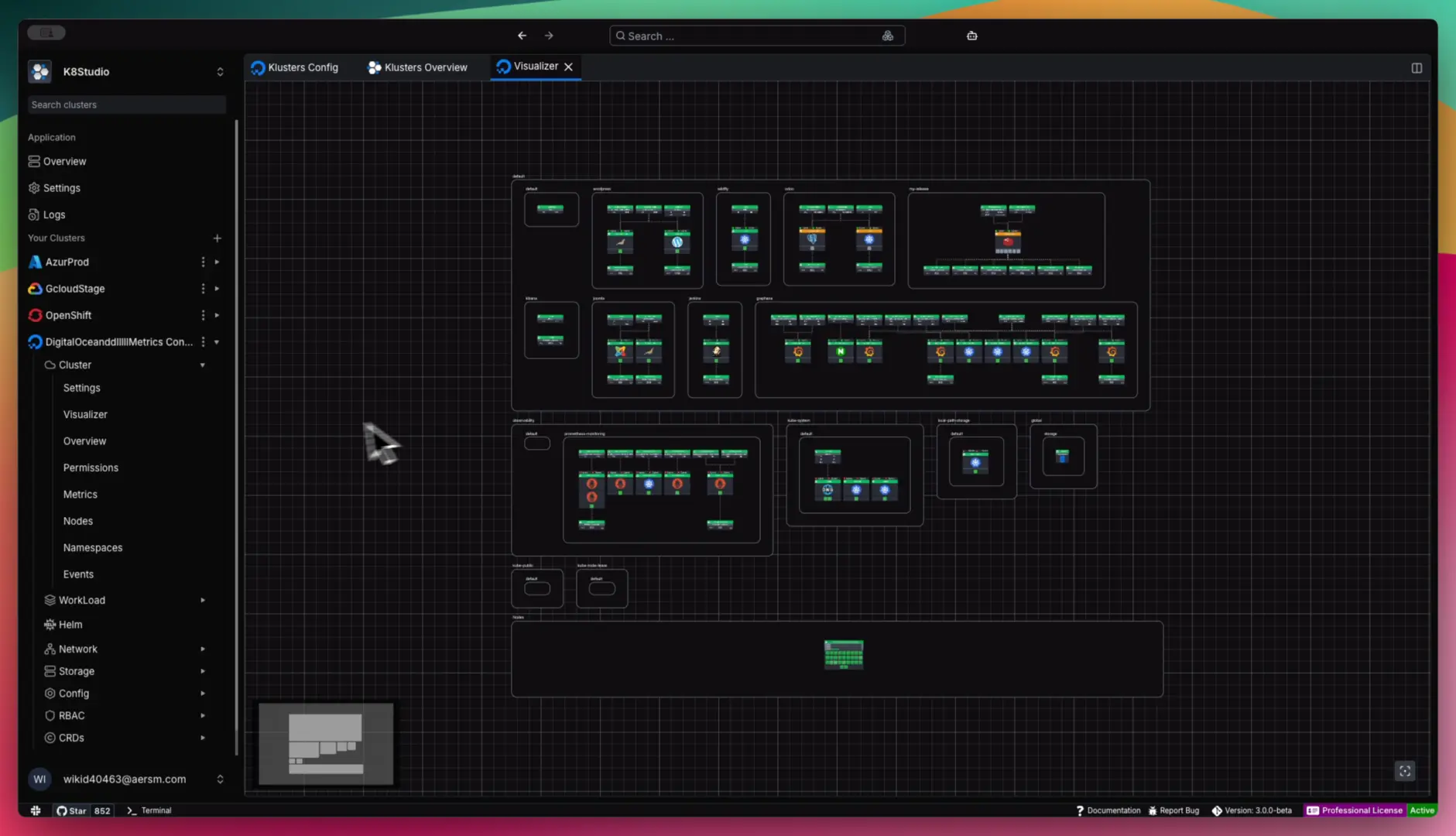Select the Visualizer item under Cluster
Viewport: 1456px width, 836px height.
tap(85, 414)
